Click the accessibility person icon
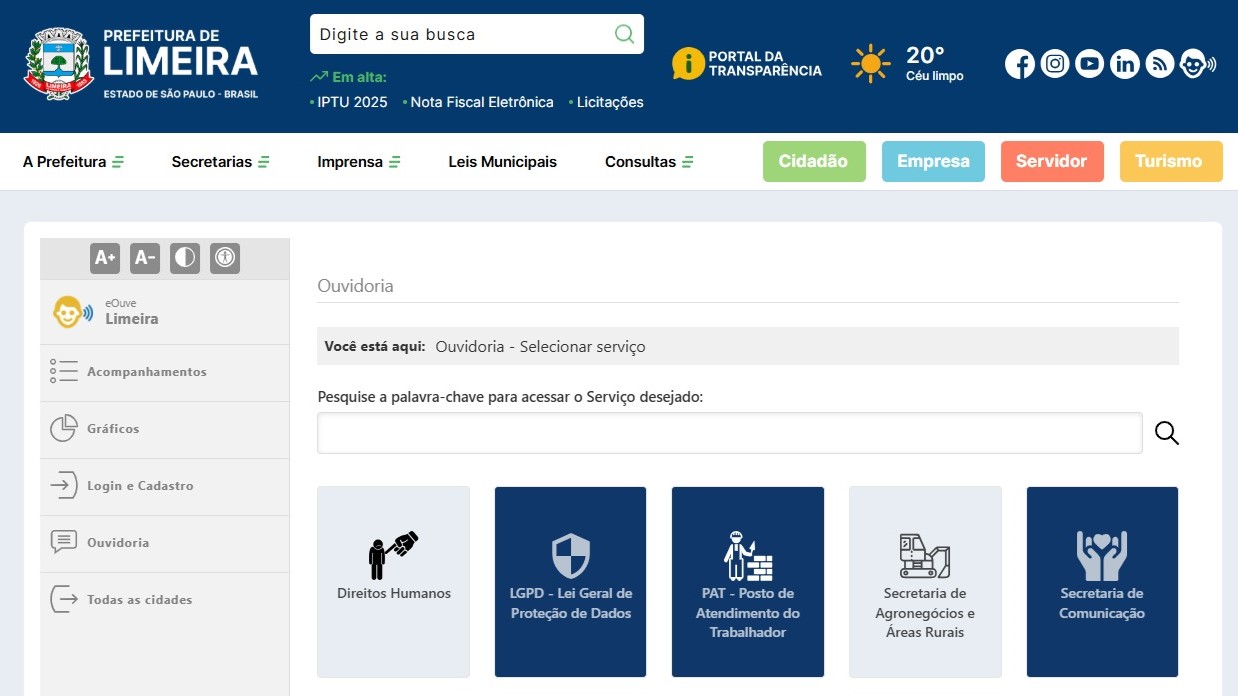Screen dimensions: 1238x696 pyautogui.click(x=225, y=258)
